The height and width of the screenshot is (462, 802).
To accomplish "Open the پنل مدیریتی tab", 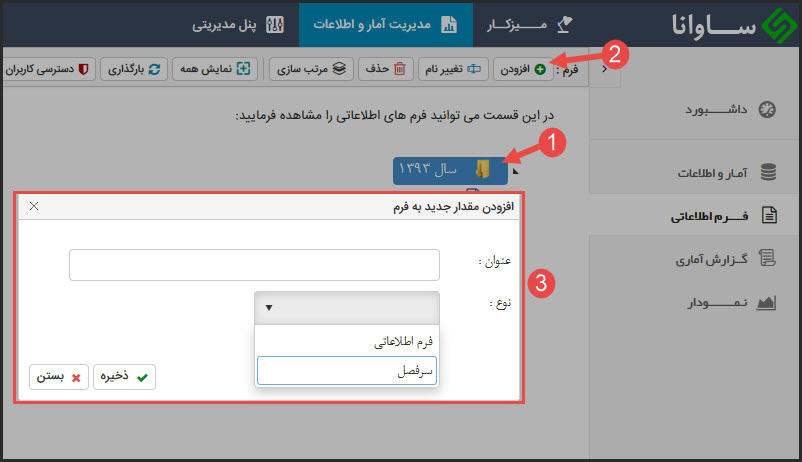I will [x=238, y=25].
